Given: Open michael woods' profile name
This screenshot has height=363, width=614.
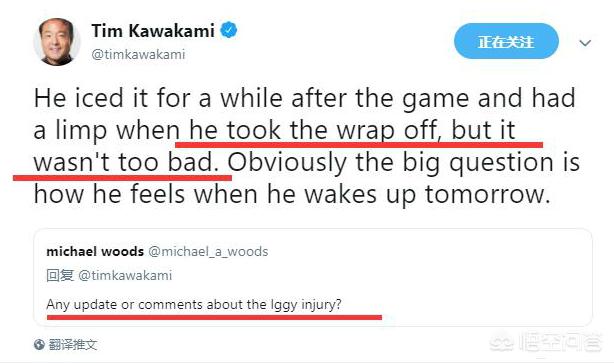Looking at the screenshot, I should 95,251.
